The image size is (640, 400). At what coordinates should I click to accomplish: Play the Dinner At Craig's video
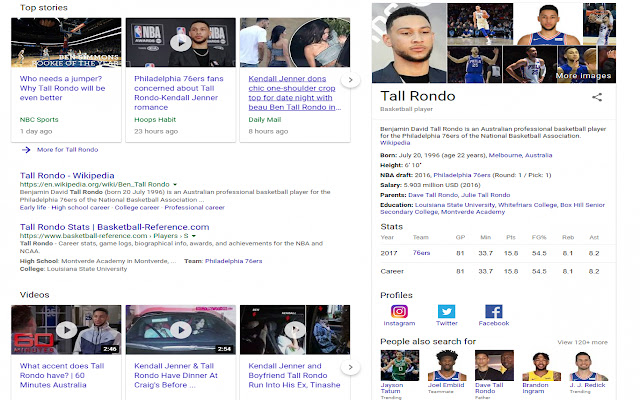[180, 329]
